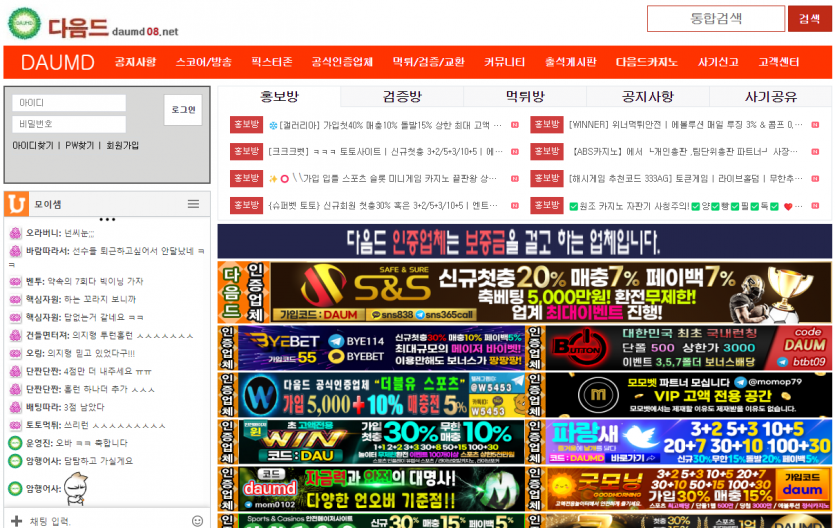Image resolution: width=835 pixels, height=528 pixels.
Task: Open the 슈퍼벳 토토 신규회원 post
Action: (383, 205)
